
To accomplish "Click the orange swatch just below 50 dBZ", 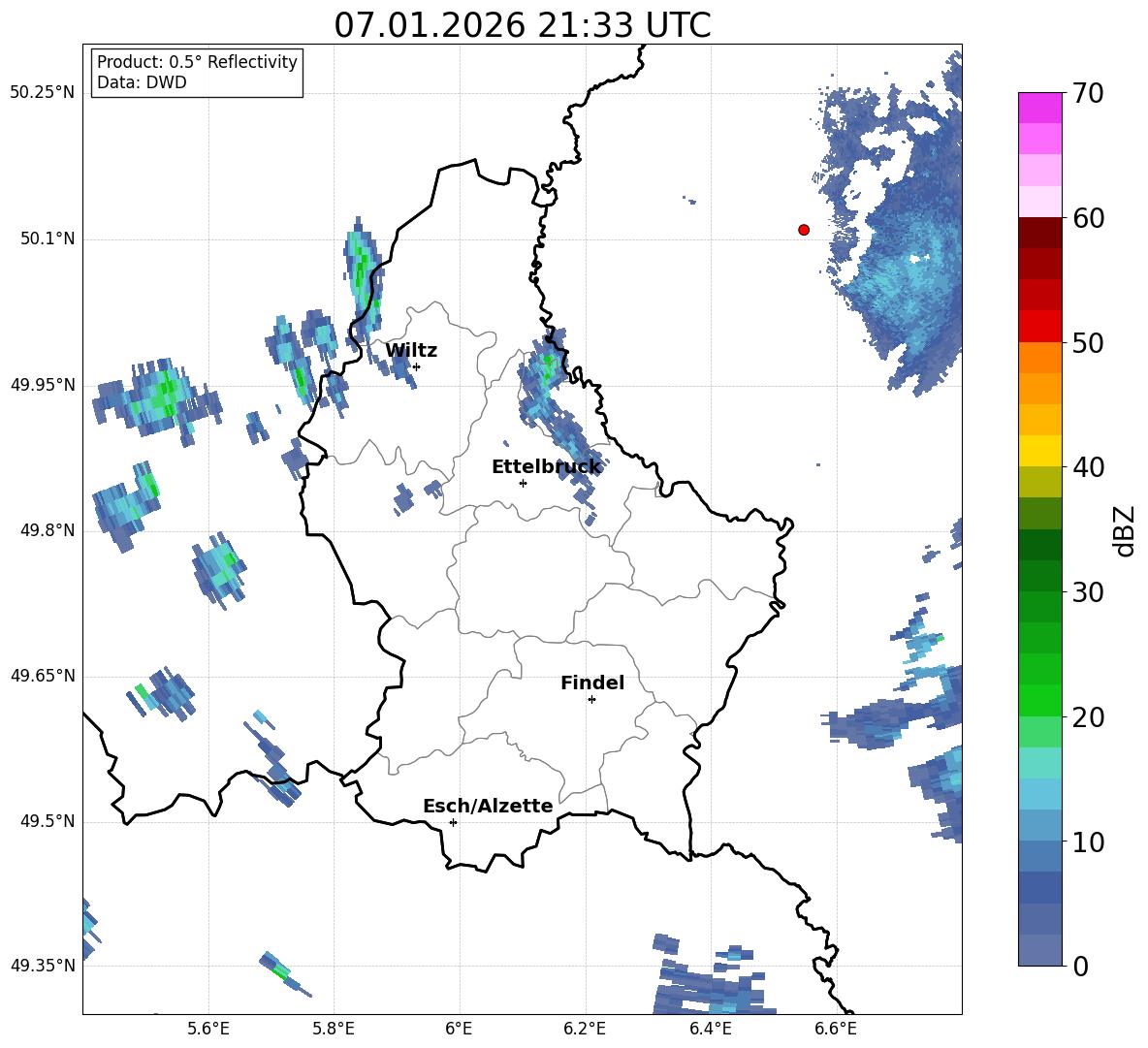I will click(1039, 358).
